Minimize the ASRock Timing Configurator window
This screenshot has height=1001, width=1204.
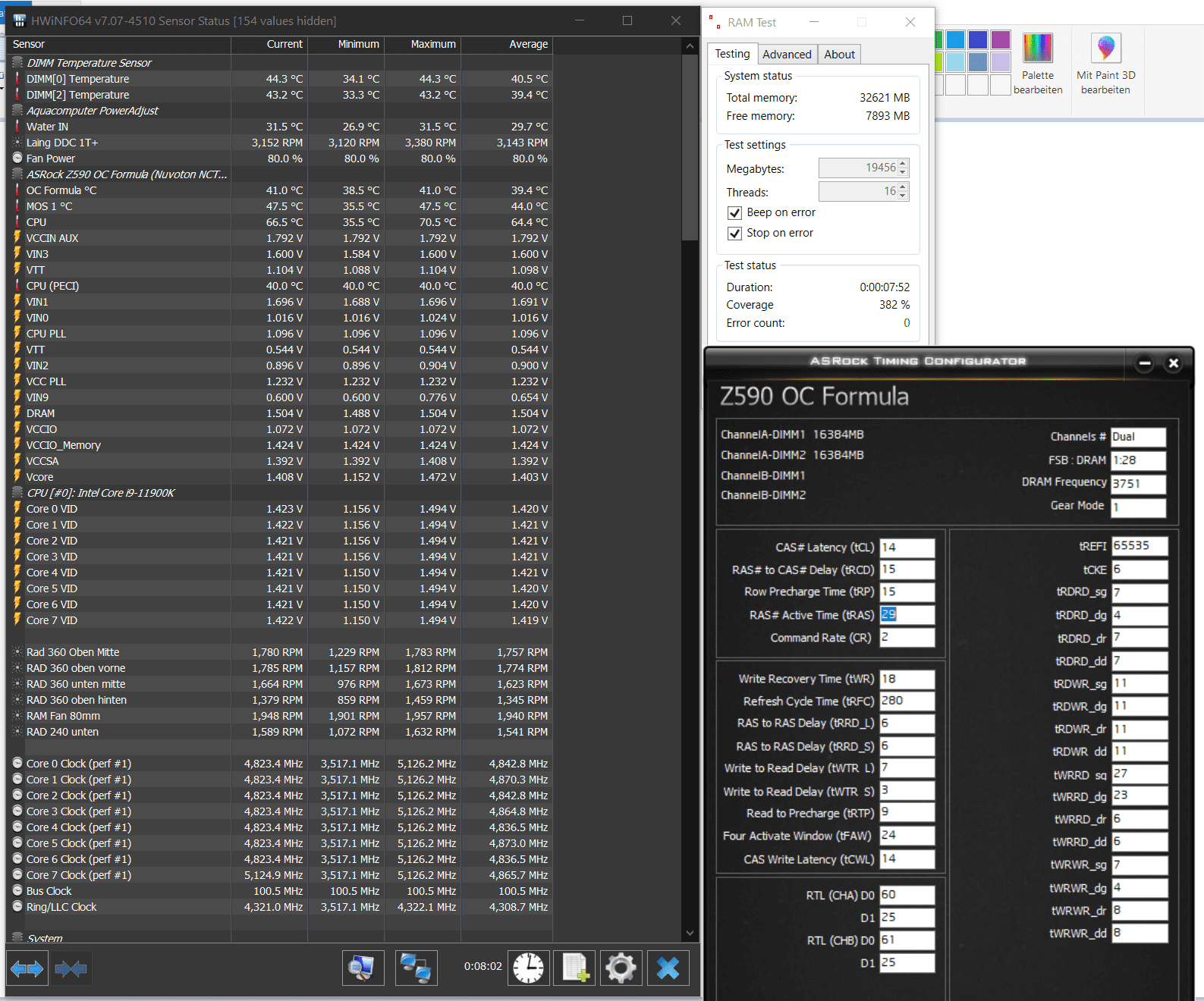click(x=1145, y=363)
